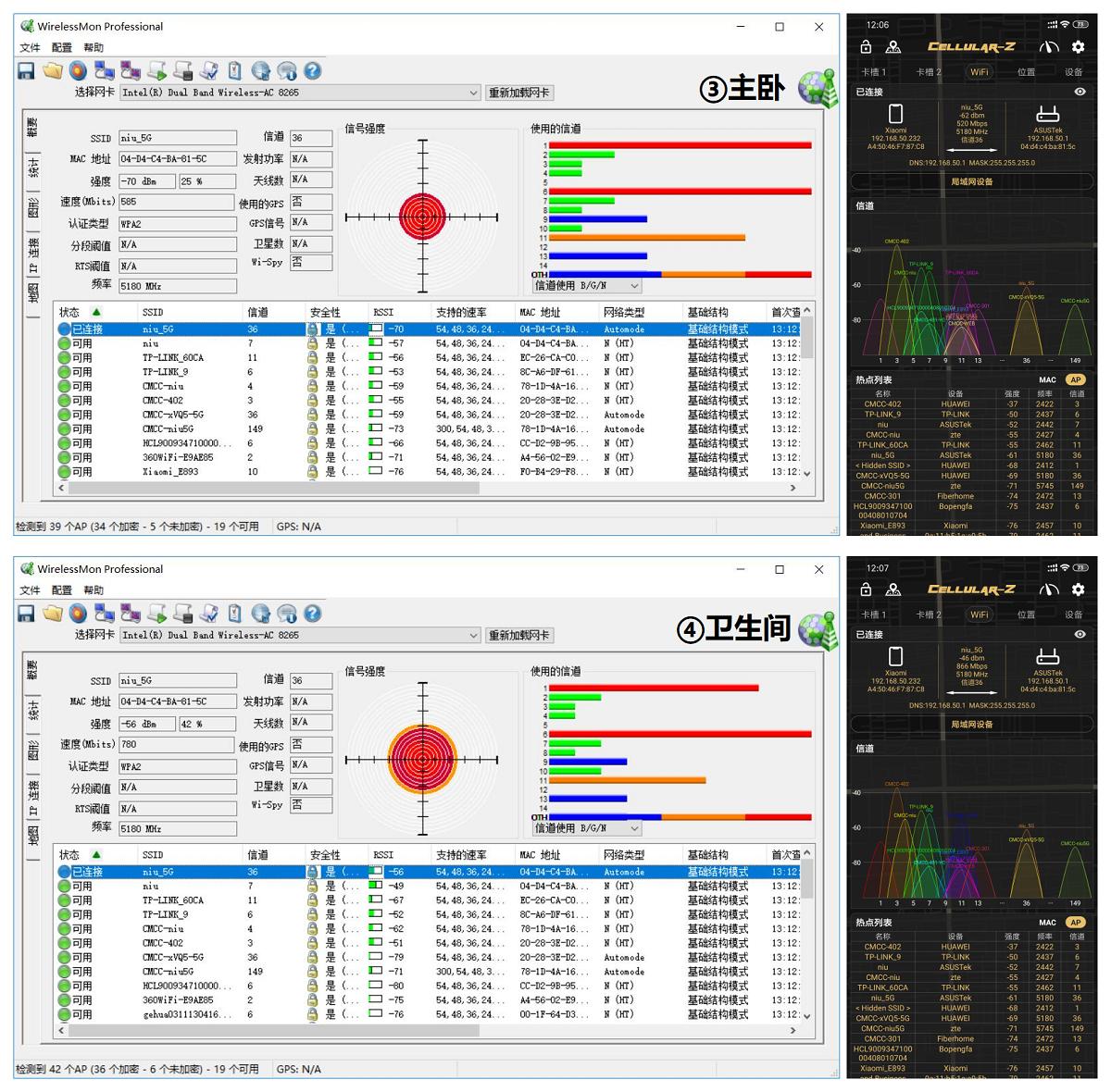Click the orange target icon in the upper WirelessMon toolbar
Screen dimensions: 1111x1092
79,70
